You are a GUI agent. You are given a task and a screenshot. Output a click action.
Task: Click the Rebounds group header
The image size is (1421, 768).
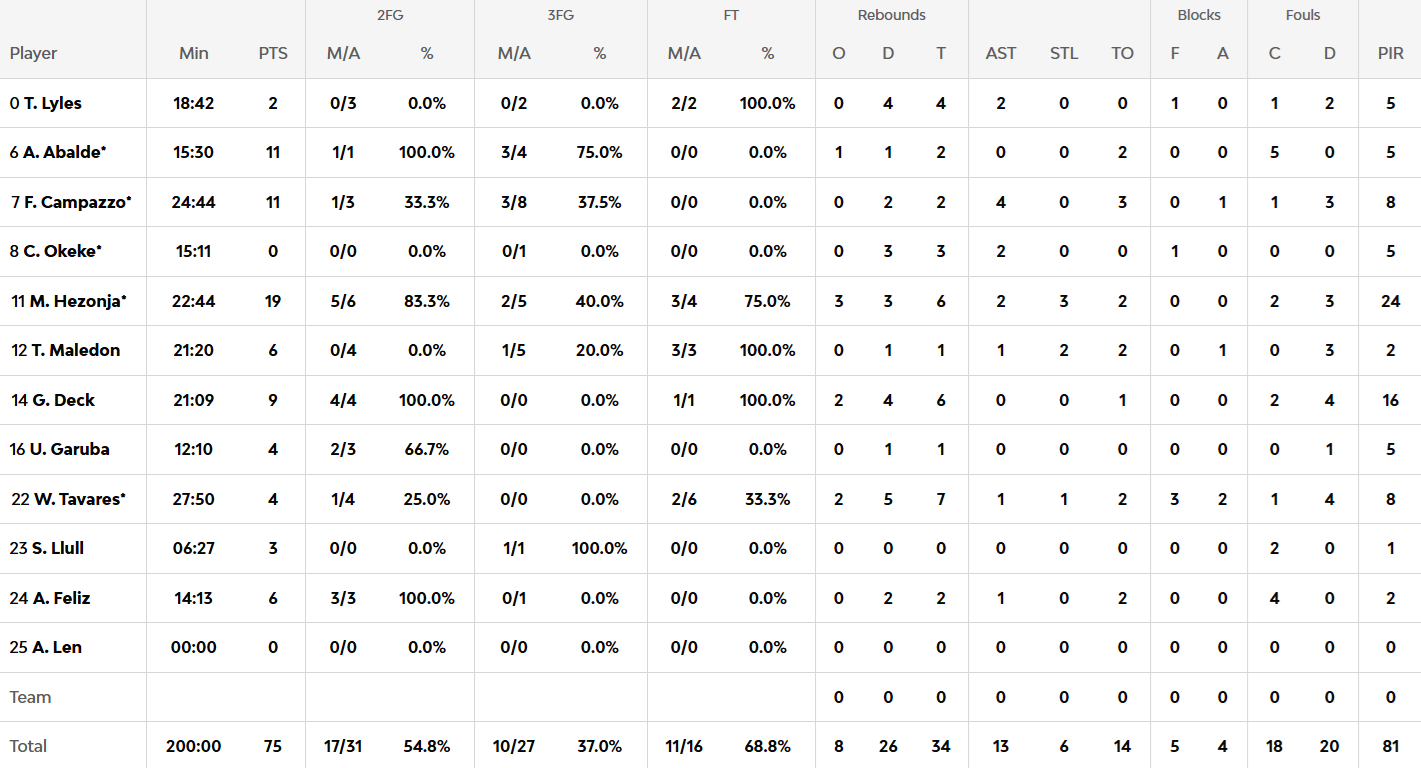[x=891, y=15]
